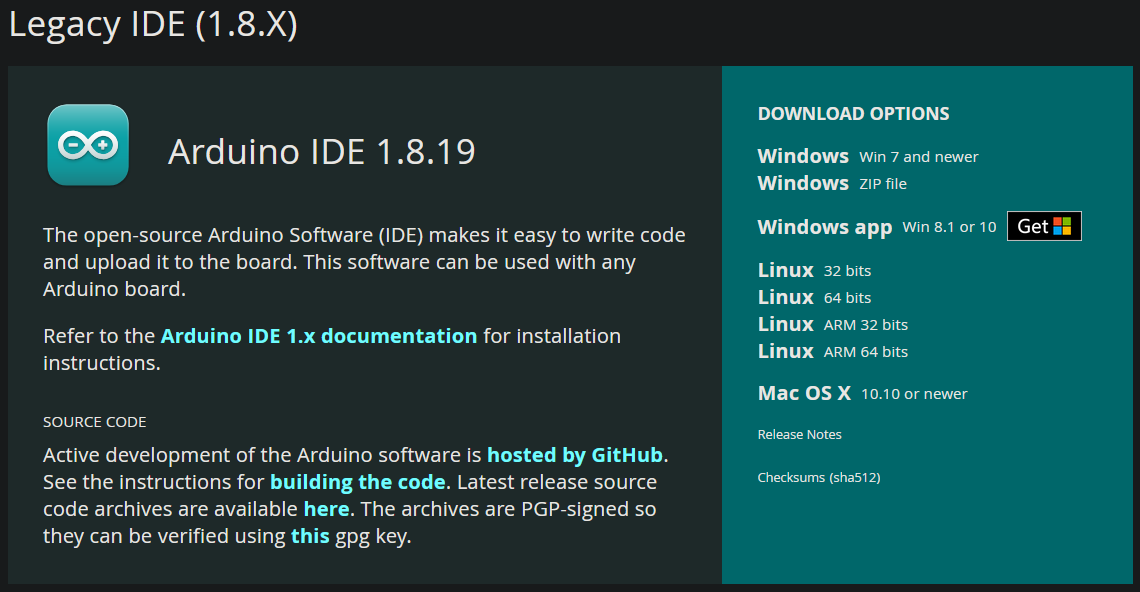Click the Legacy IDE (1.8.X) heading

[x=153, y=24]
